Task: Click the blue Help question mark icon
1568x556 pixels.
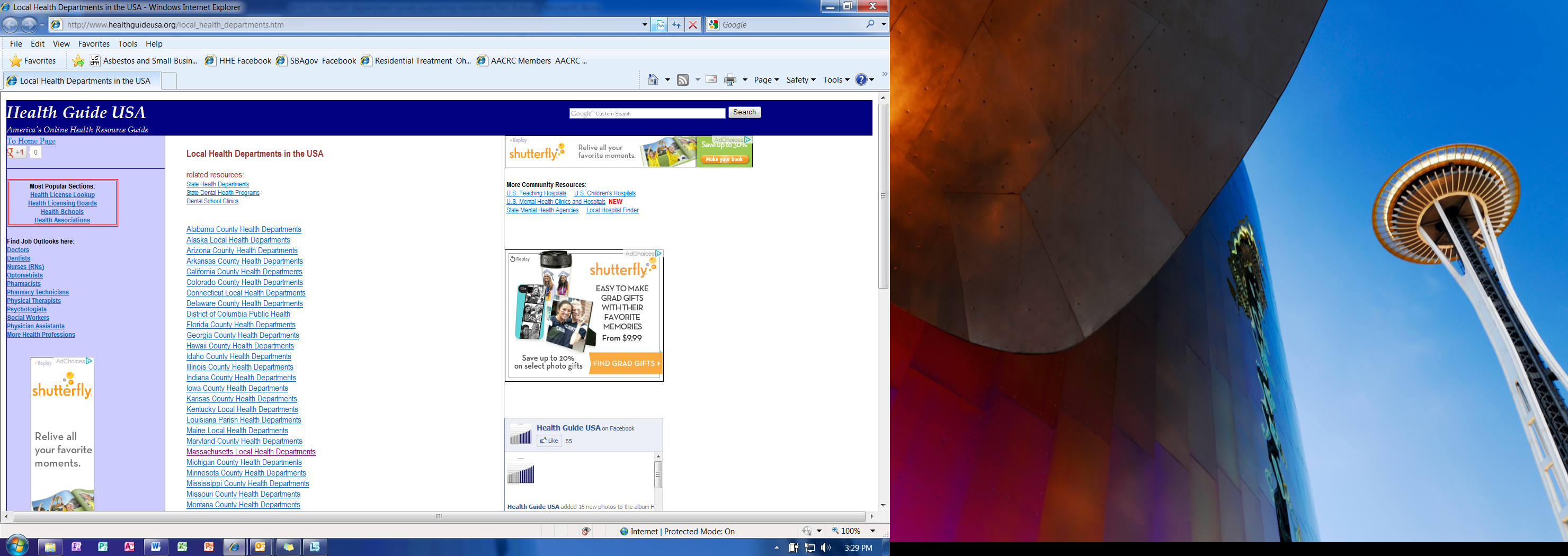Action: [x=861, y=79]
